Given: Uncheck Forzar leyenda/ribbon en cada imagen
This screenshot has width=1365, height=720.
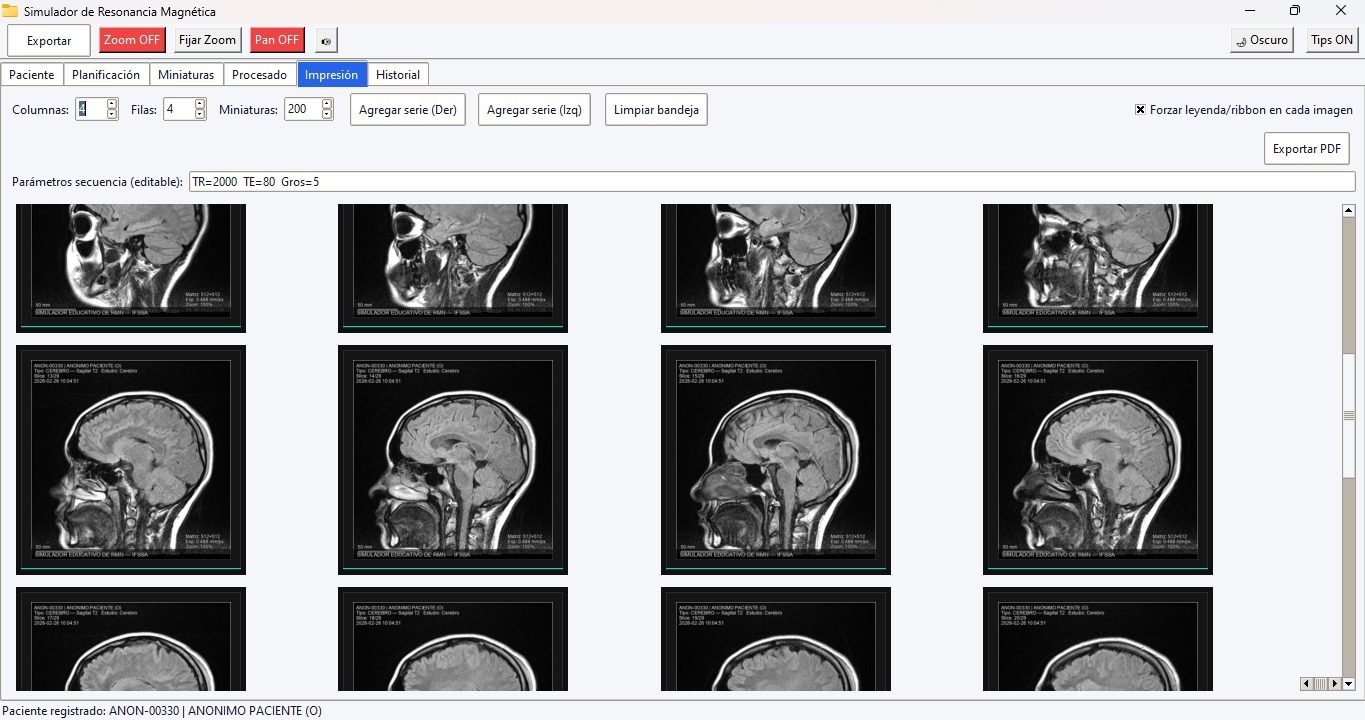Looking at the screenshot, I should (1140, 110).
